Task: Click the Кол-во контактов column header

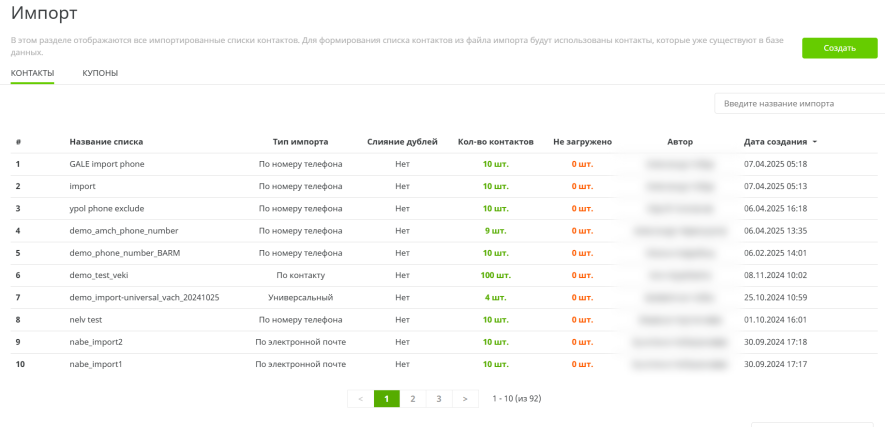Action: pyautogui.click(x=495, y=142)
